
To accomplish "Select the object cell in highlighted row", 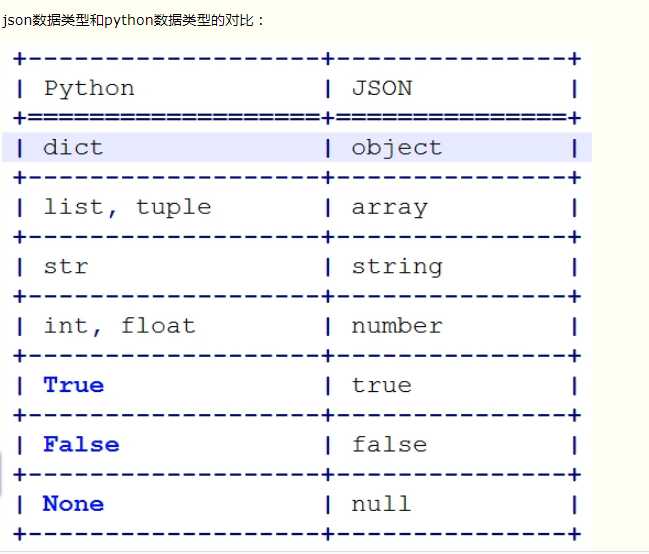I will (x=396, y=148).
